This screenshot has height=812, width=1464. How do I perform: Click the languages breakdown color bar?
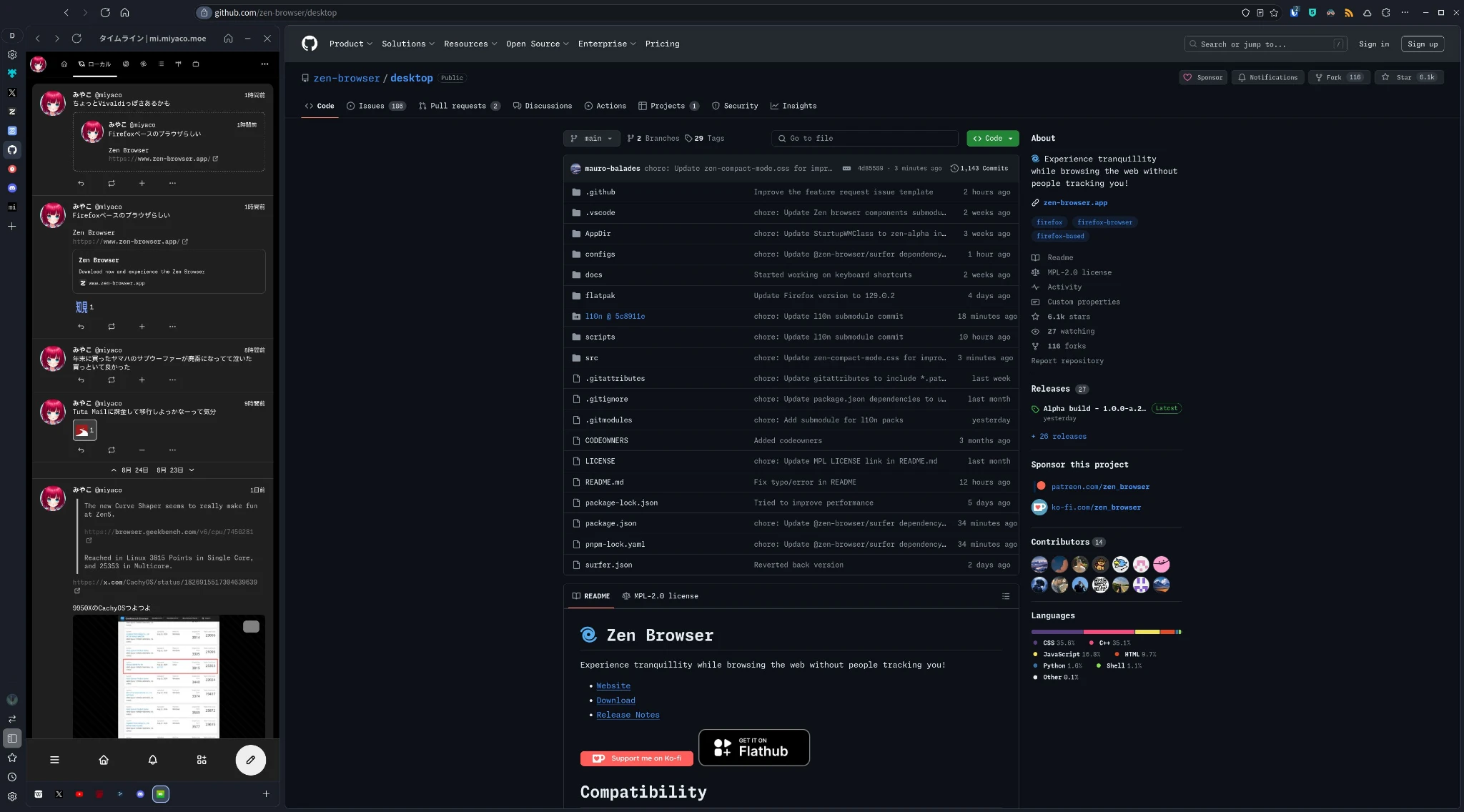pyautogui.click(x=1106, y=632)
